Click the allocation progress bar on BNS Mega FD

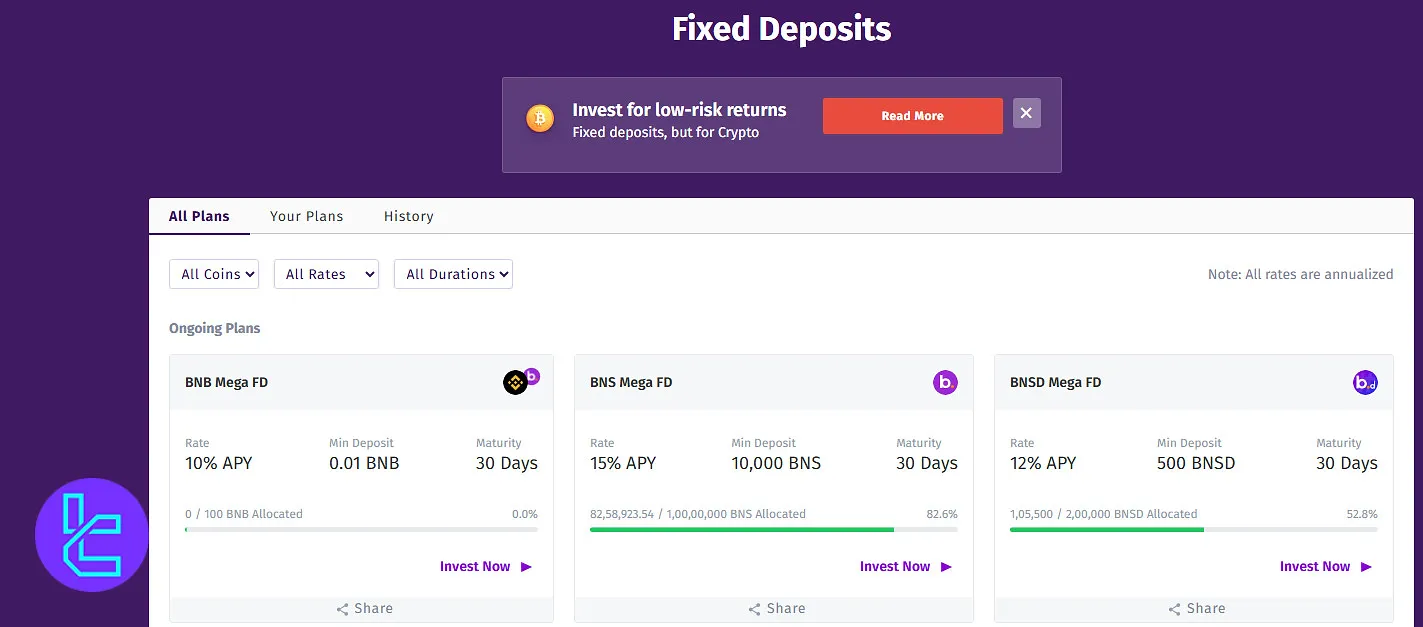(773, 528)
